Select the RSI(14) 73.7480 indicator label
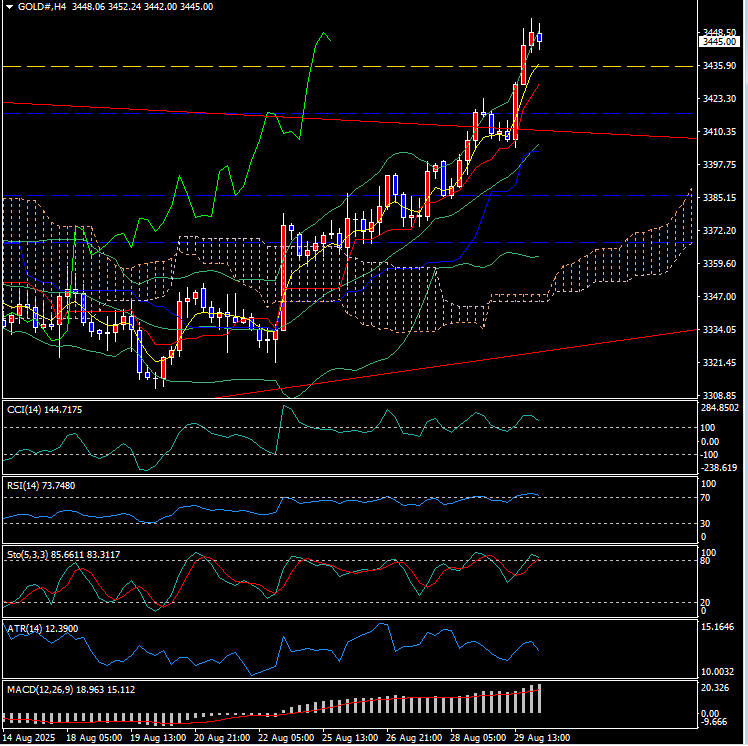This screenshot has width=748, height=746. point(41,486)
